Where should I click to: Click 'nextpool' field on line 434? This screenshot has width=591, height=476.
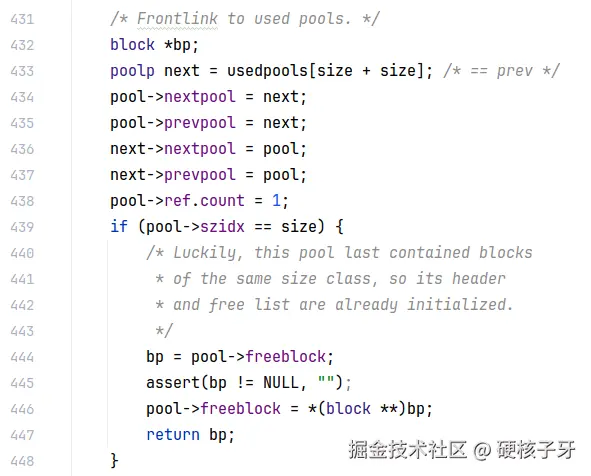click(200, 96)
